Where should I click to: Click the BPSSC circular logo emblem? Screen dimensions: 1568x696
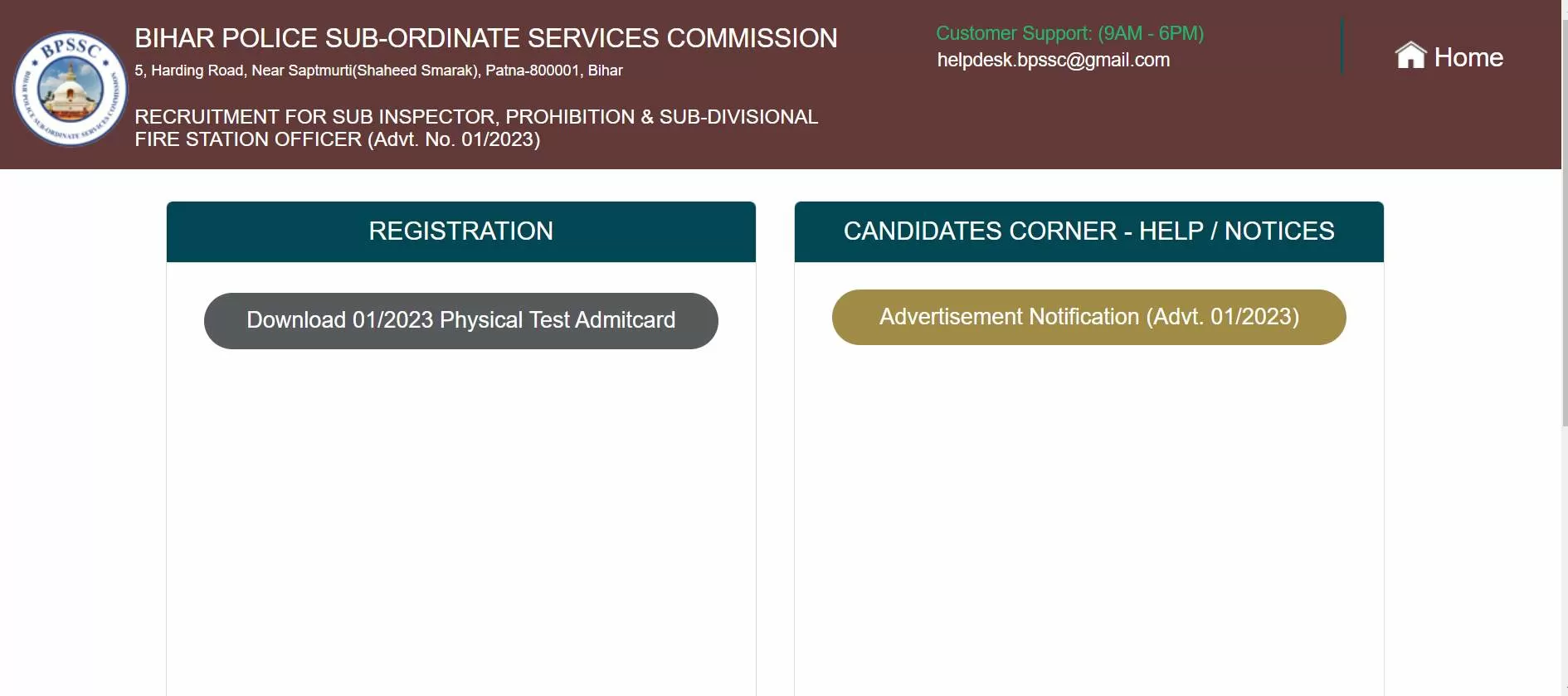[x=70, y=89]
